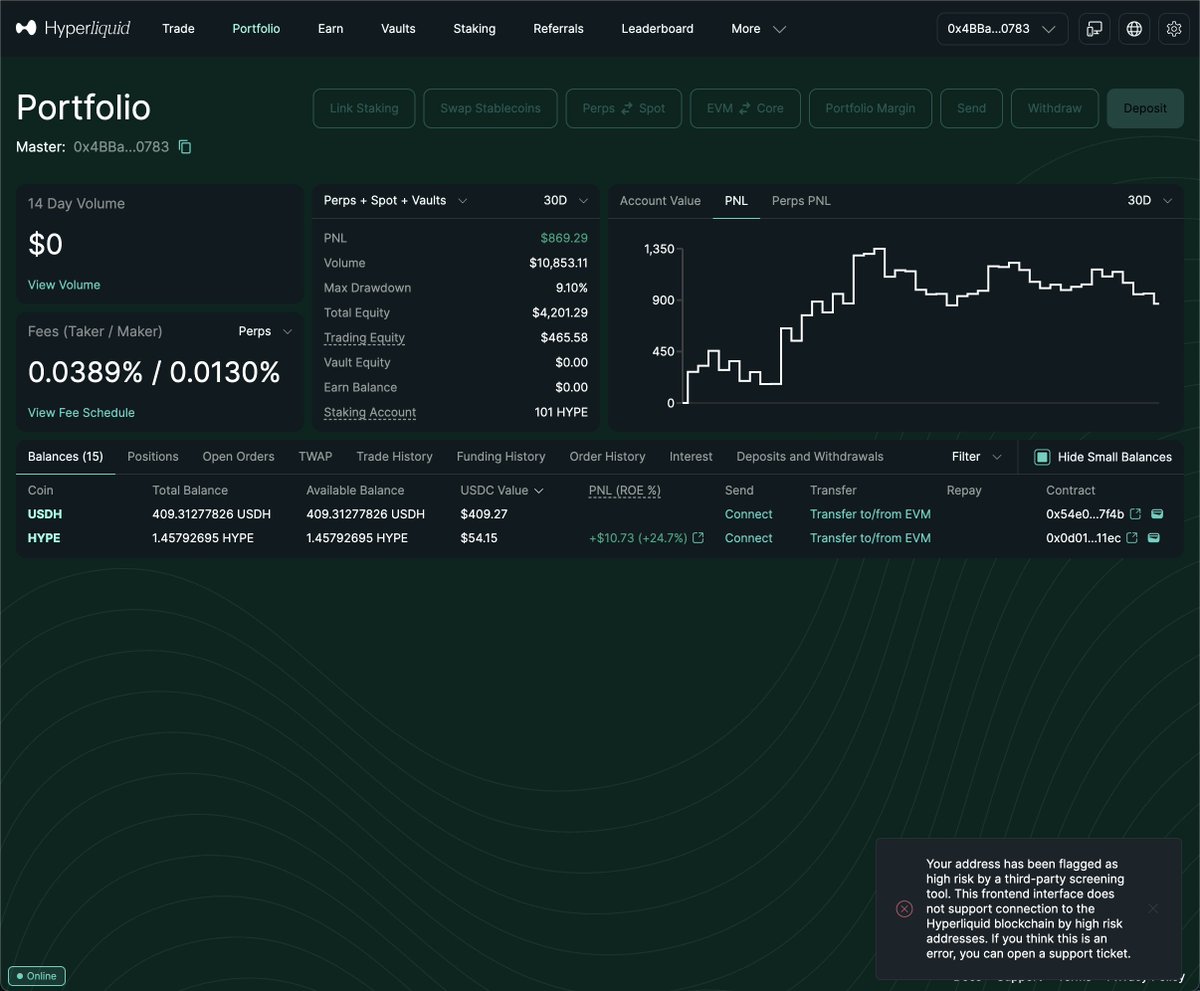Open the TWAP tab
This screenshot has width=1200, height=991.
pyautogui.click(x=315, y=457)
